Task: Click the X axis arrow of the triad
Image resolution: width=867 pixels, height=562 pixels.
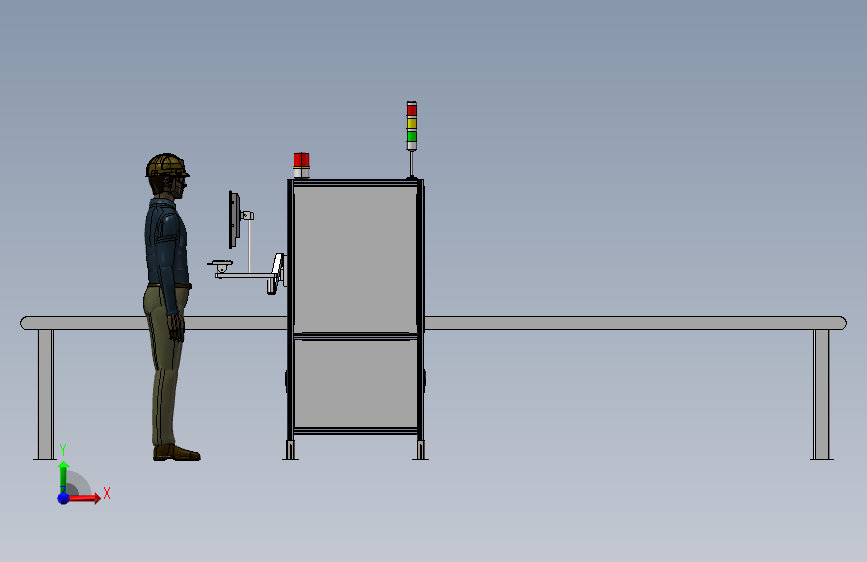Action: point(84,498)
